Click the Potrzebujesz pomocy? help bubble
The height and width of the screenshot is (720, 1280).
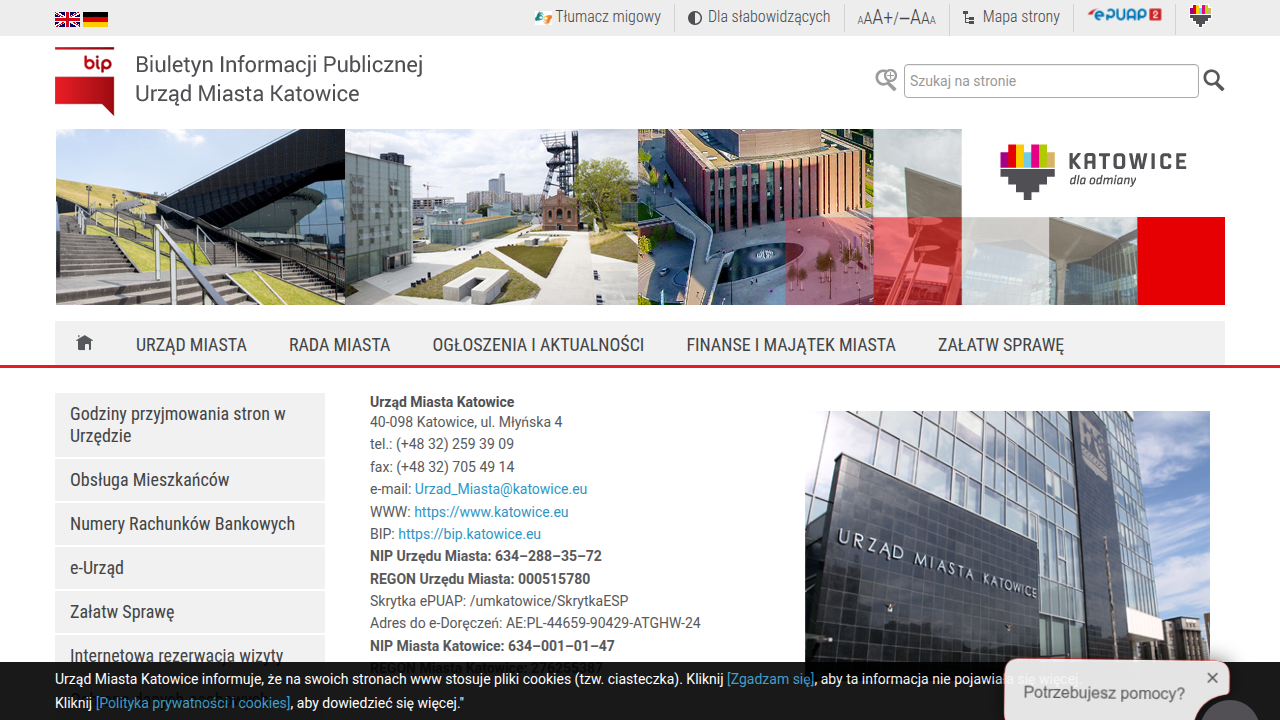click(x=1104, y=693)
